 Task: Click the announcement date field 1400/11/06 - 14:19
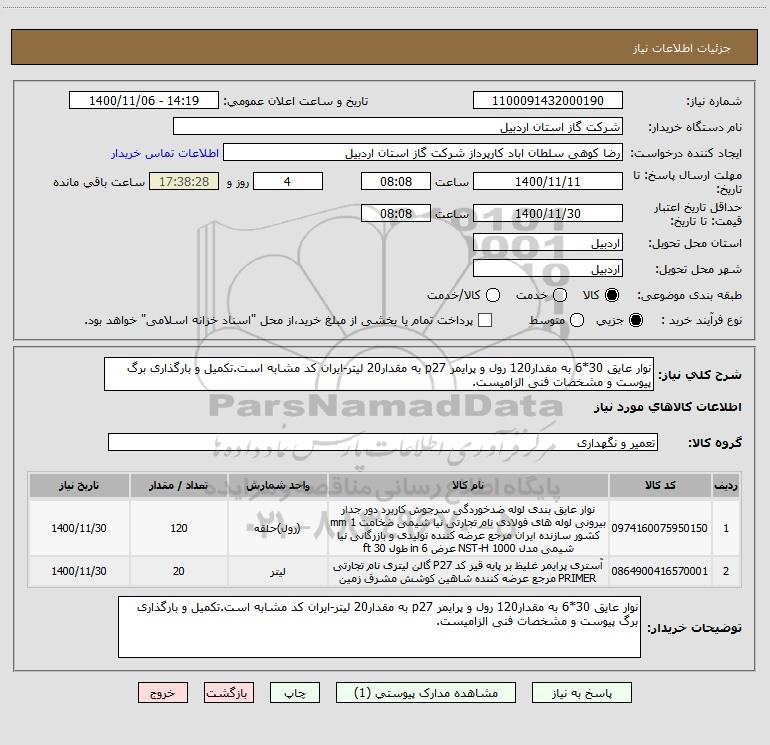pyautogui.click(x=144, y=101)
